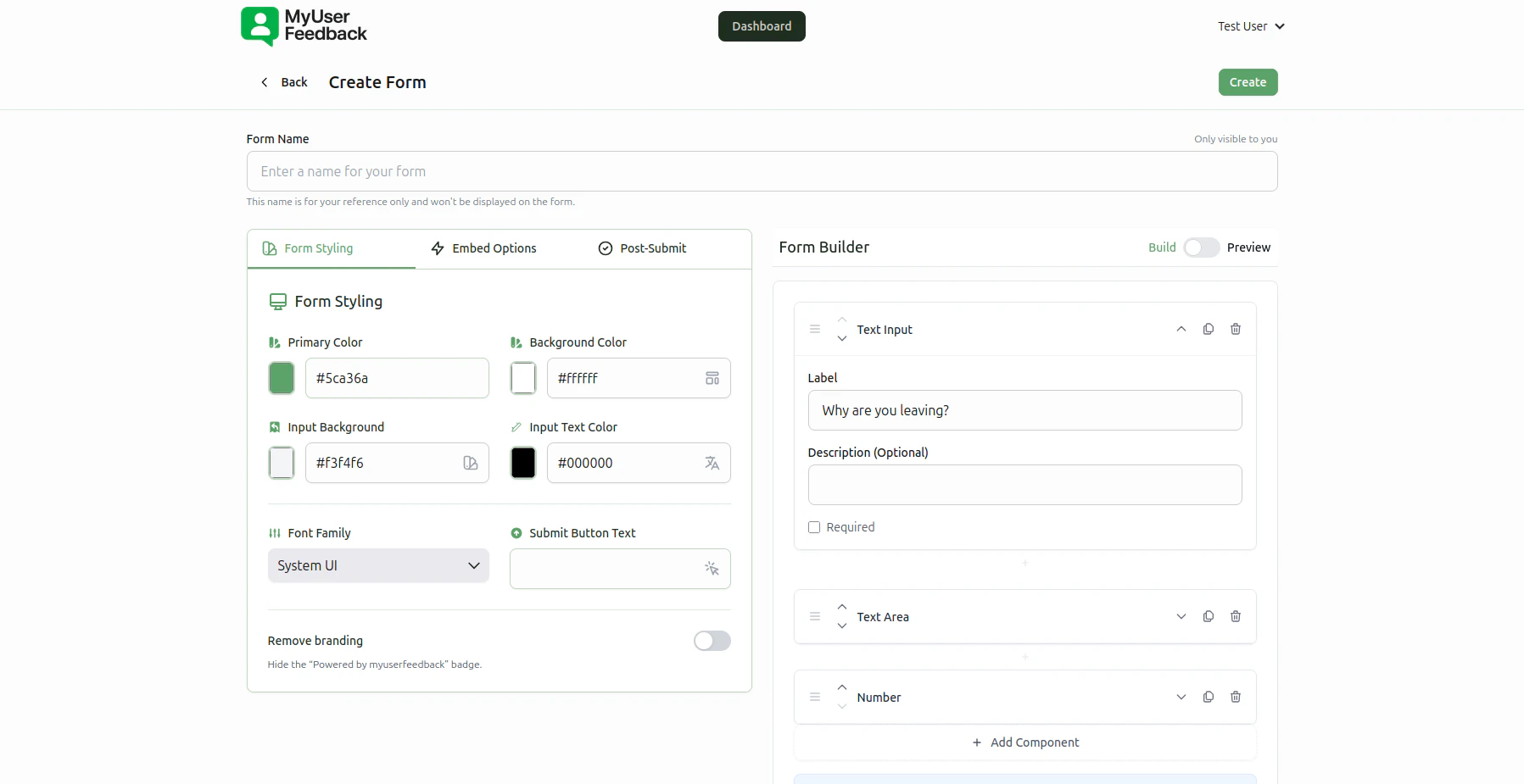Viewport: 1524px width, 784px height.
Task: Switch the form builder to Preview mode
Action: coord(1201,247)
